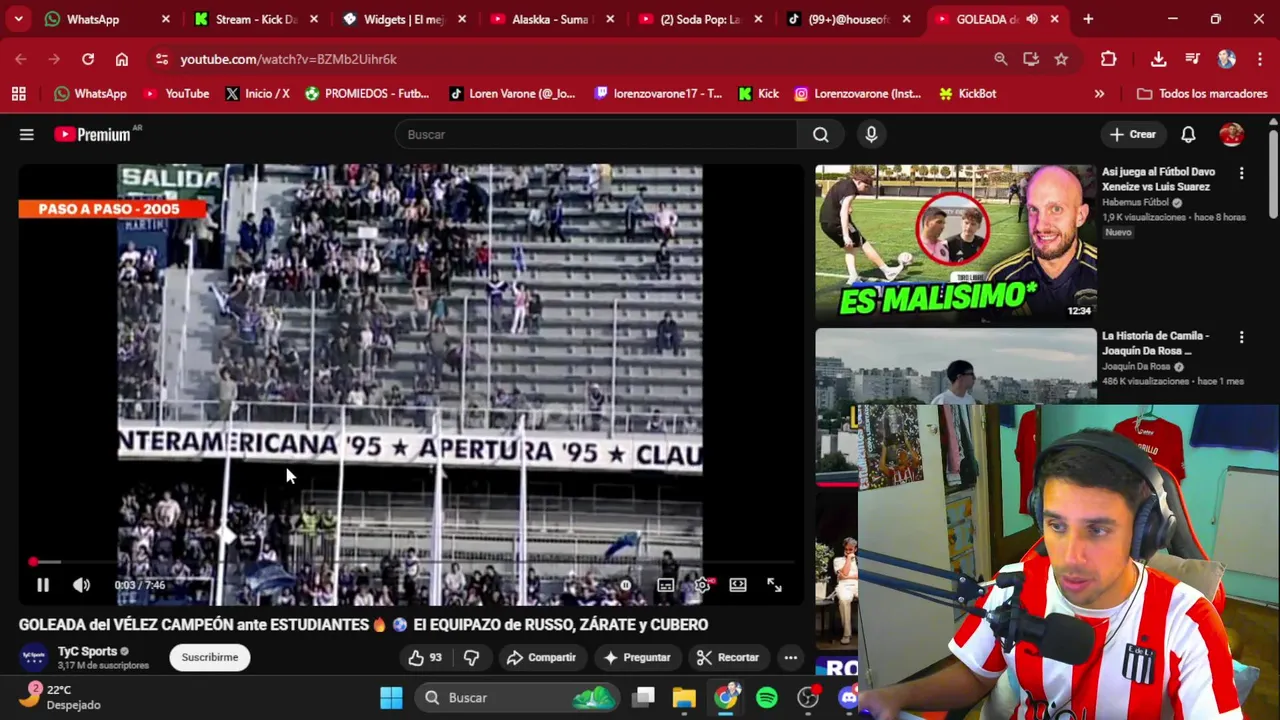
Task: Open the Windows Start menu
Action: pyautogui.click(x=391, y=697)
